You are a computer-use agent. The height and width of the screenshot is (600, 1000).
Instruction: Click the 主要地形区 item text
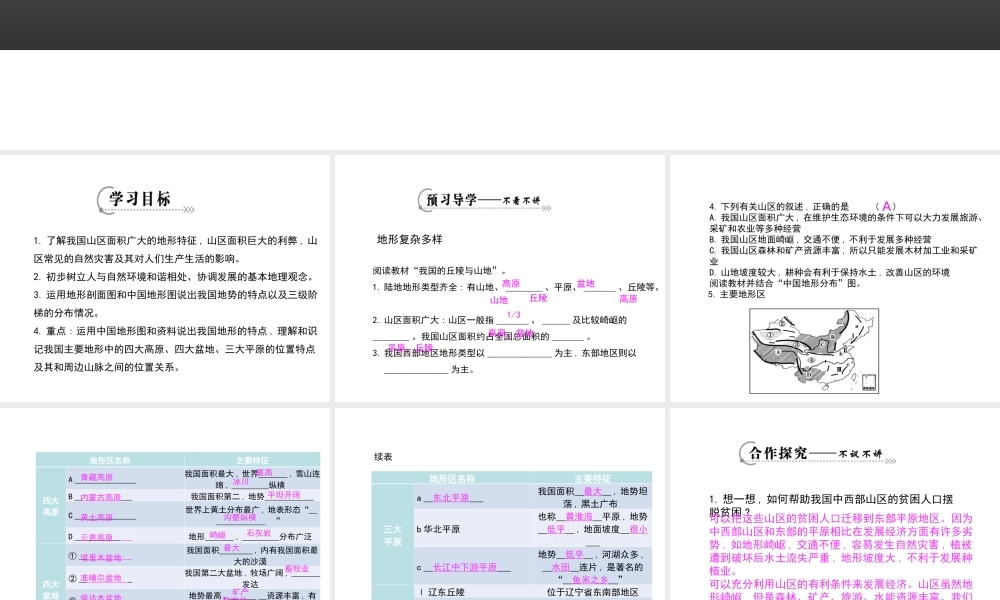click(740, 294)
